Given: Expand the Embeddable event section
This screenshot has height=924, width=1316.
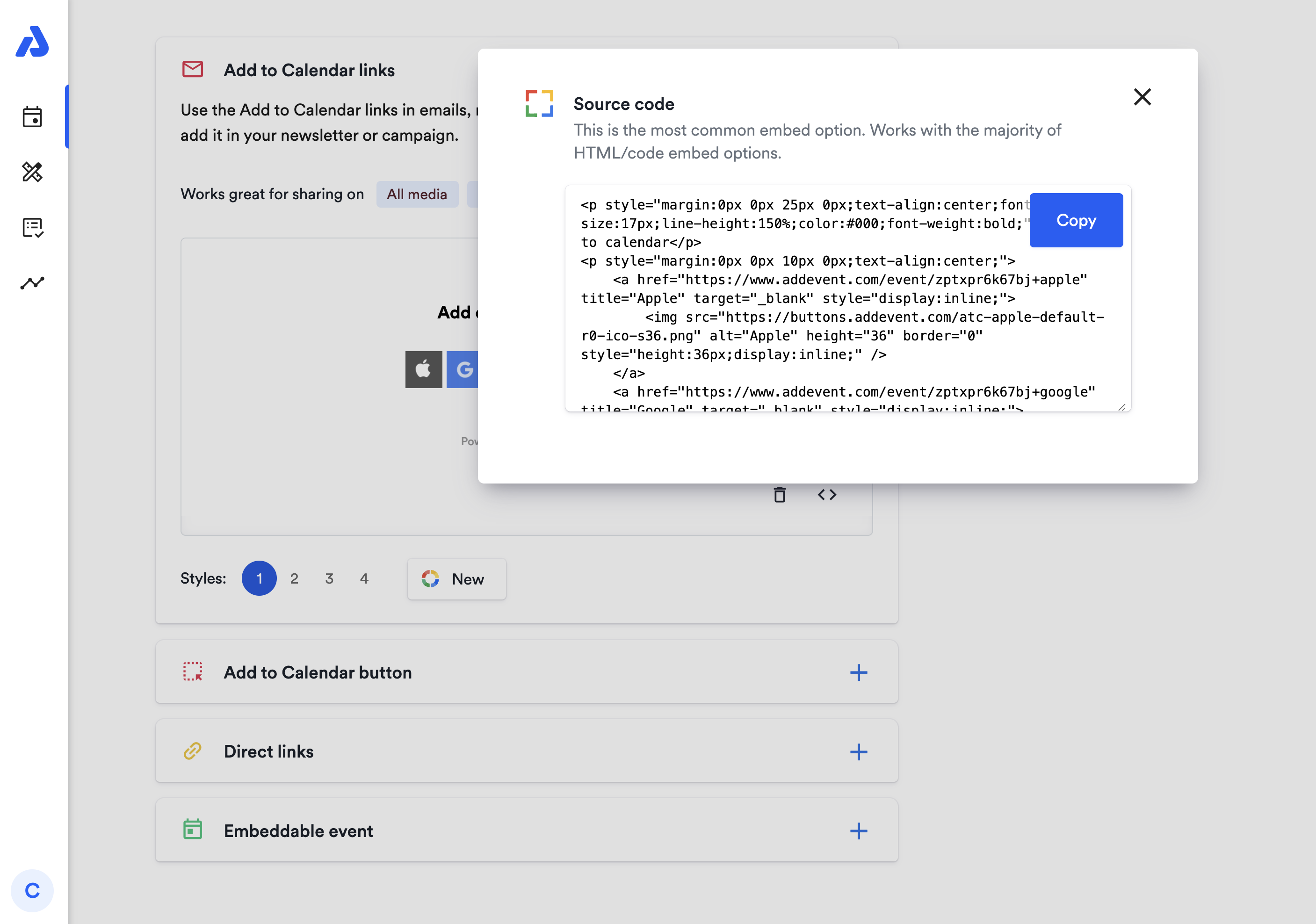Looking at the screenshot, I should 858,830.
